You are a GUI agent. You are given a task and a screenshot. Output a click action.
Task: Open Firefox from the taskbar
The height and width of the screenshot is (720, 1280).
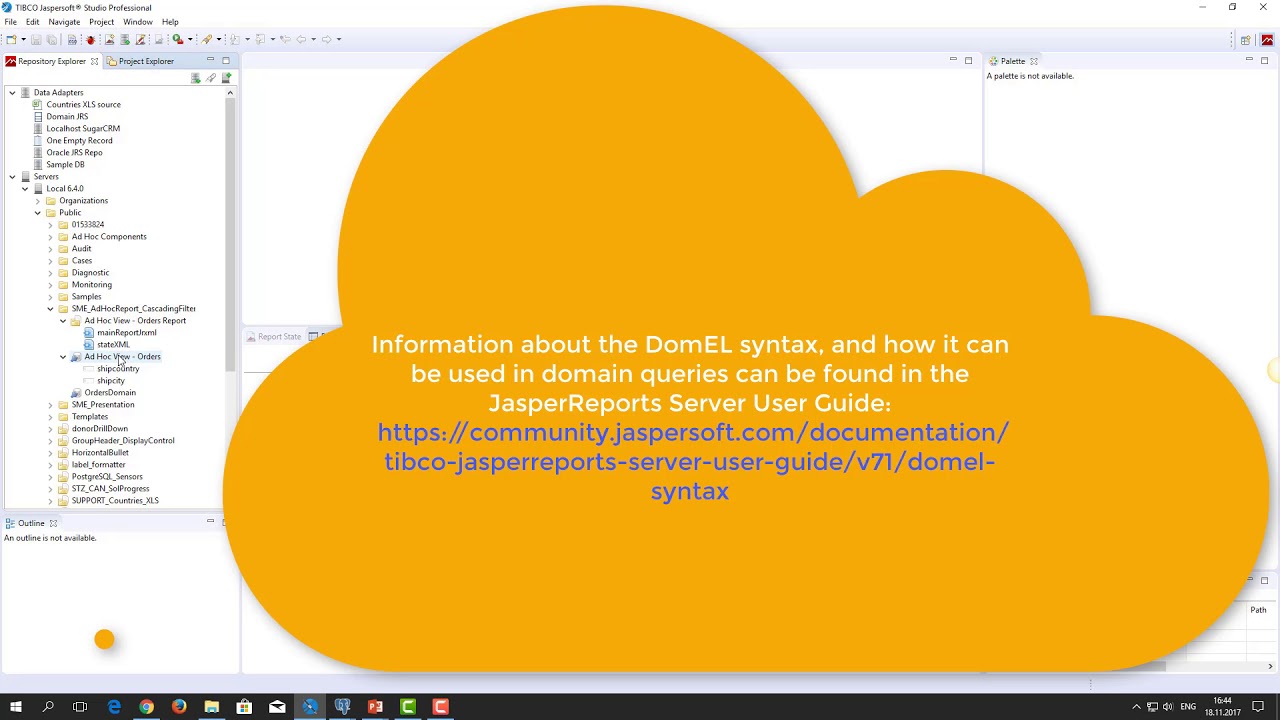[x=179, y=707]
